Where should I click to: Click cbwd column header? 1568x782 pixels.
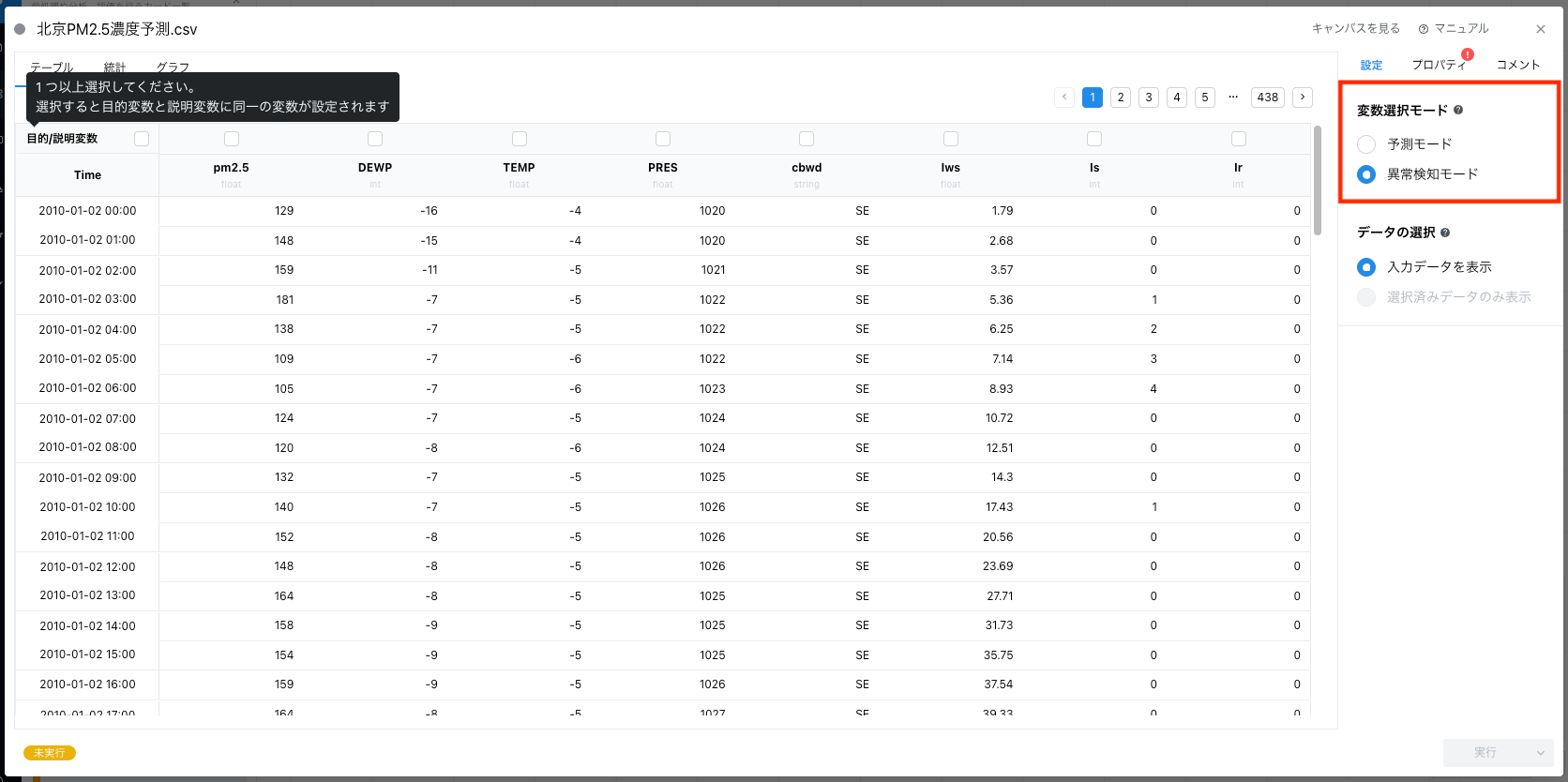tap(807, 175)
